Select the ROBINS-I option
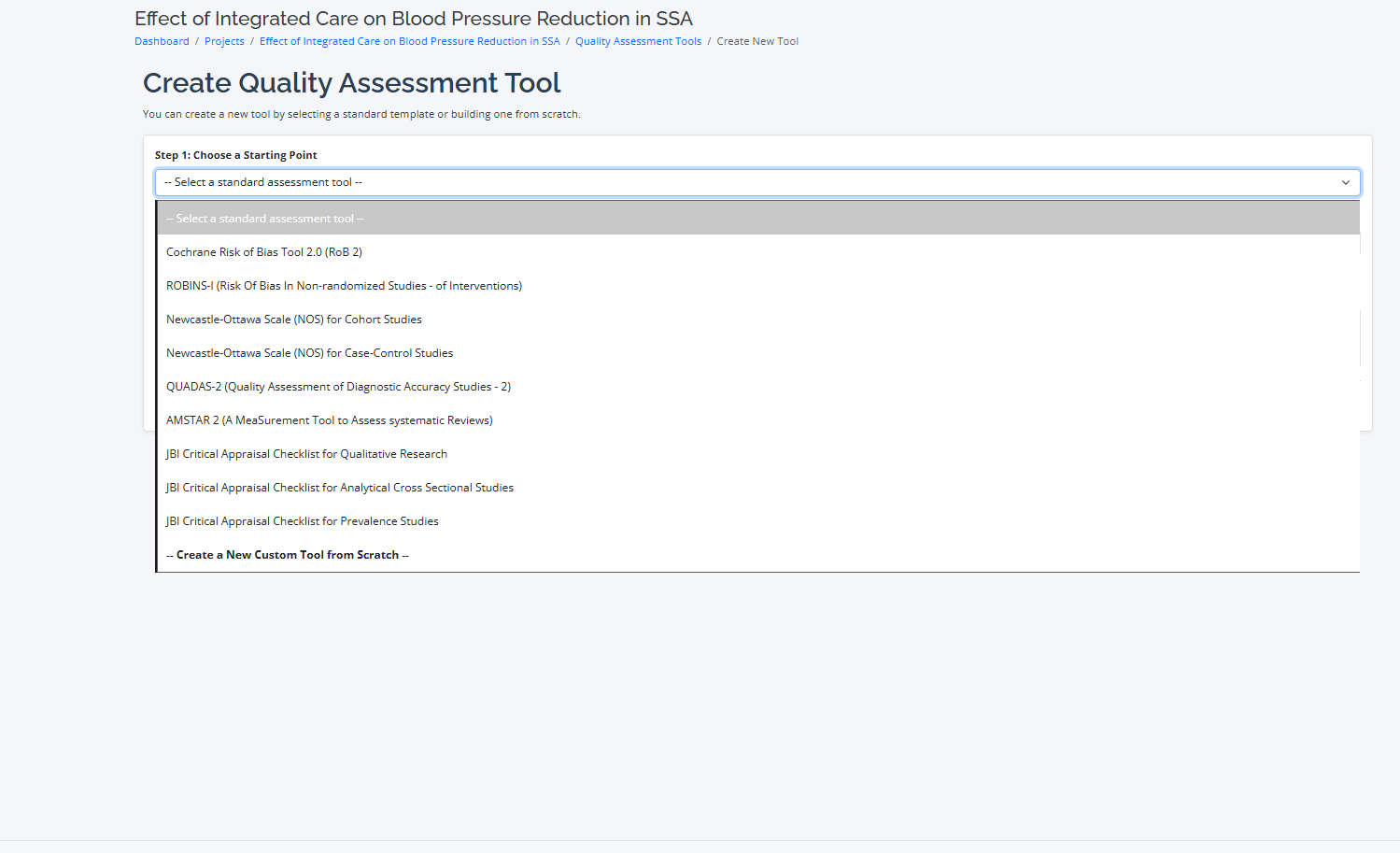The image size is (1400, 853). [x=344, y=286]
